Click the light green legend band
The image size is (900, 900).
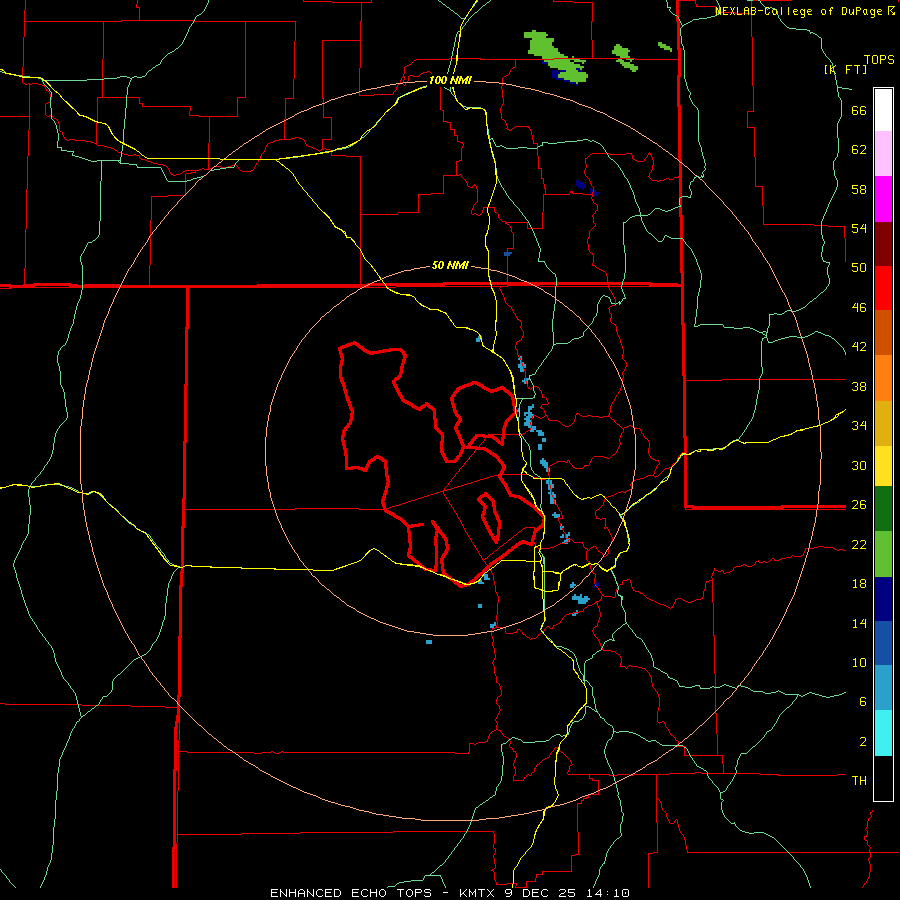tap(883, 554)
